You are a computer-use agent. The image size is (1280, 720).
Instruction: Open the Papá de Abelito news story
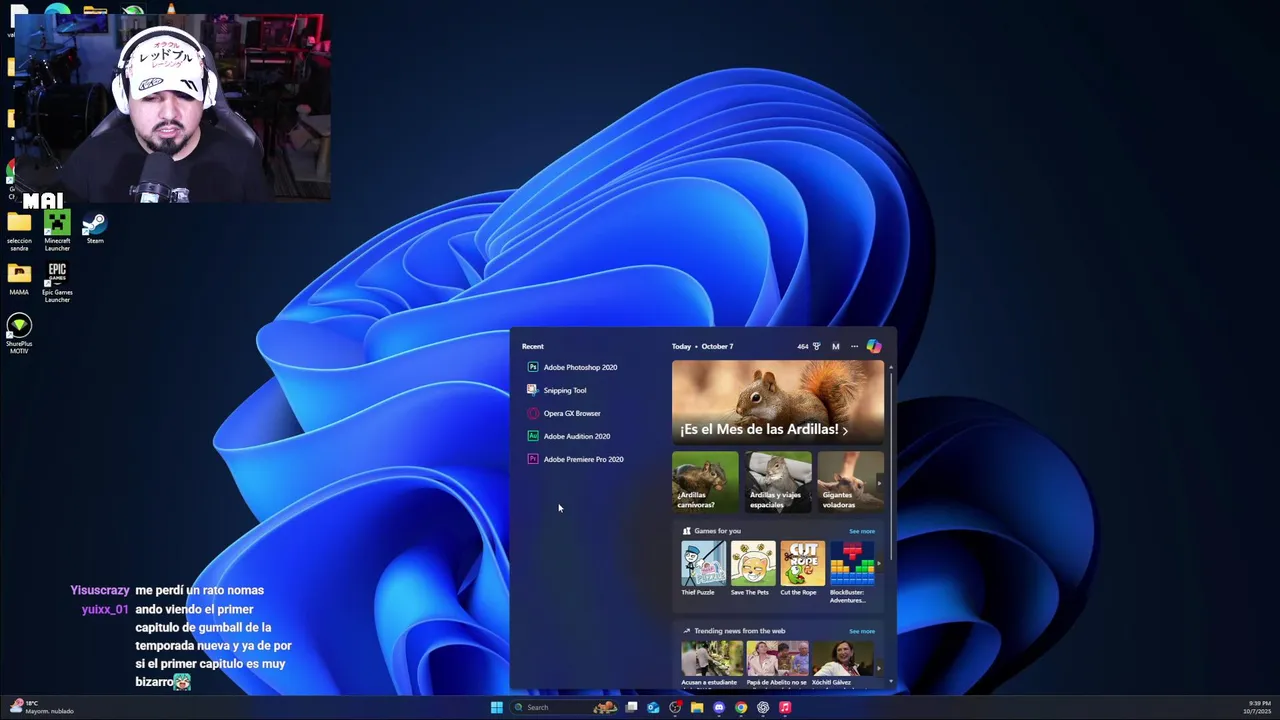click(x=777, y=664)
